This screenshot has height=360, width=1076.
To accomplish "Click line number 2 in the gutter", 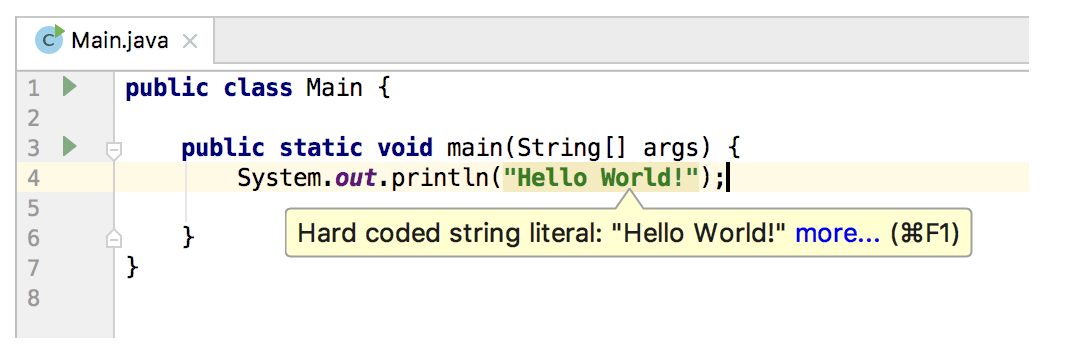I will (x=34, y=119).
